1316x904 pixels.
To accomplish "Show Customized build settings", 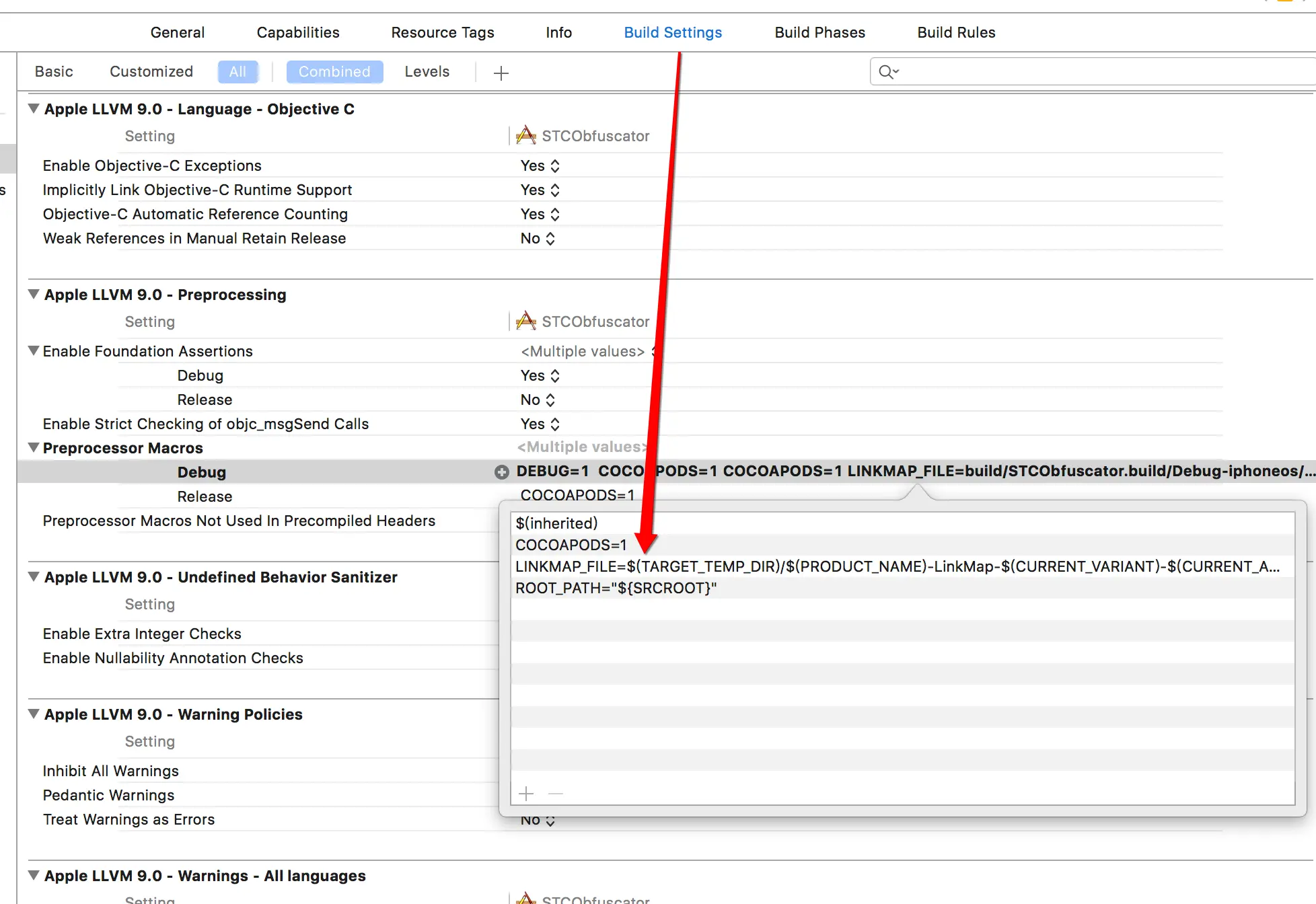I will tap(151, 72).
